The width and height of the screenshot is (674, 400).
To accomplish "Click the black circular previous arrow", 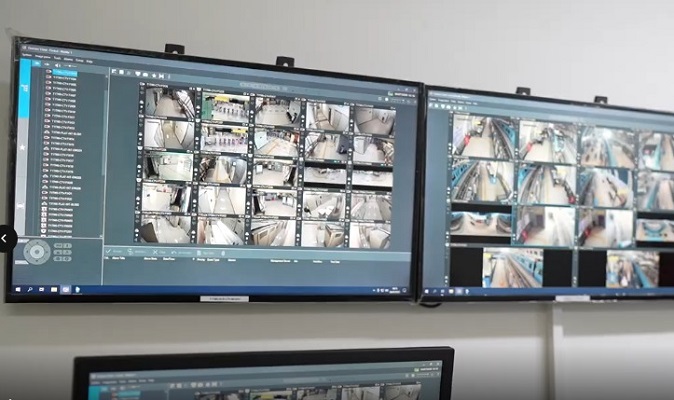I will coord(5,238).
